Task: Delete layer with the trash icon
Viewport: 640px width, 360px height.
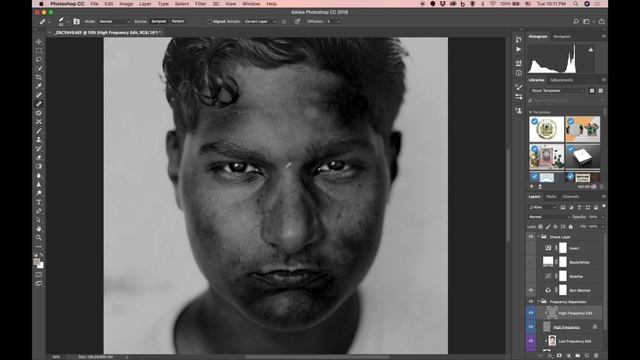Action: 596,356
